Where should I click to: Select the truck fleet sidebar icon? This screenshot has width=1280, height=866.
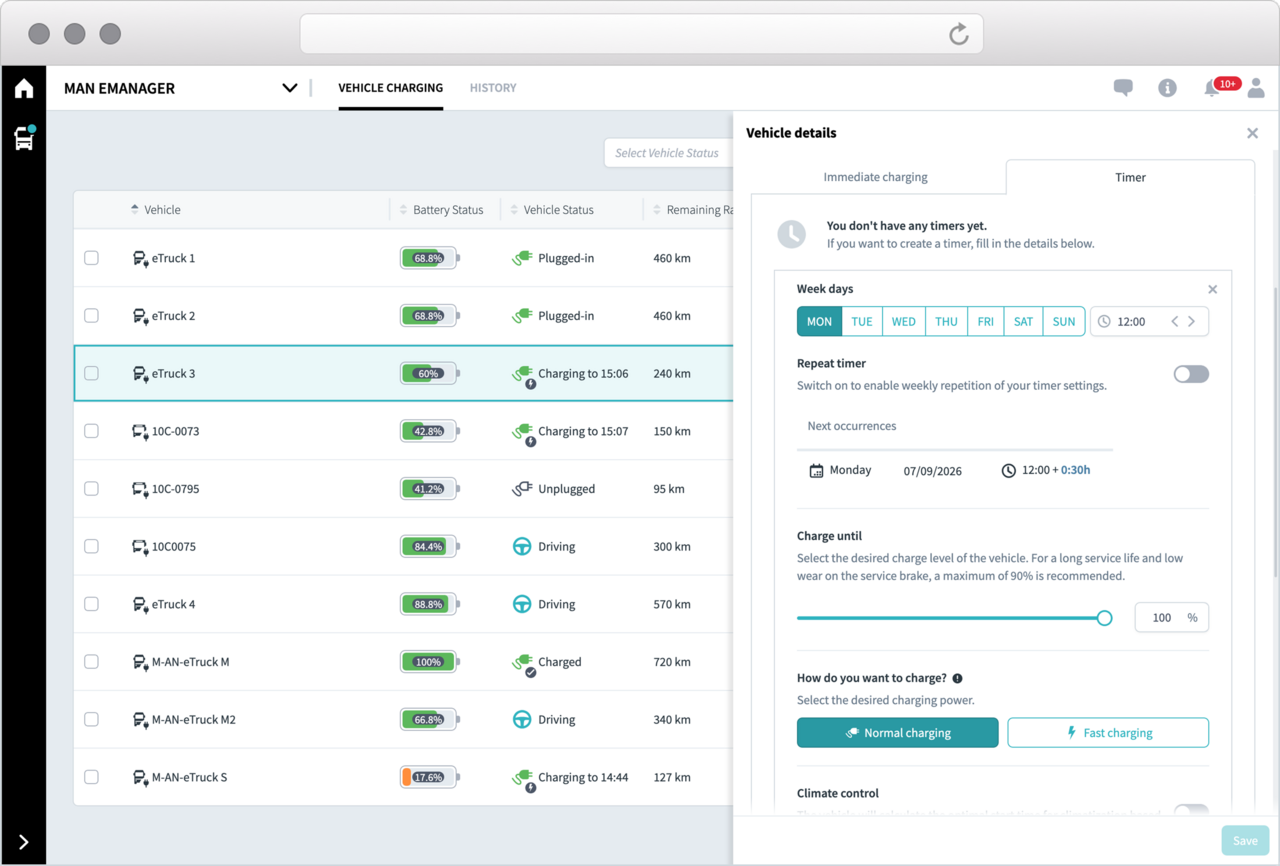click(24, 138)
